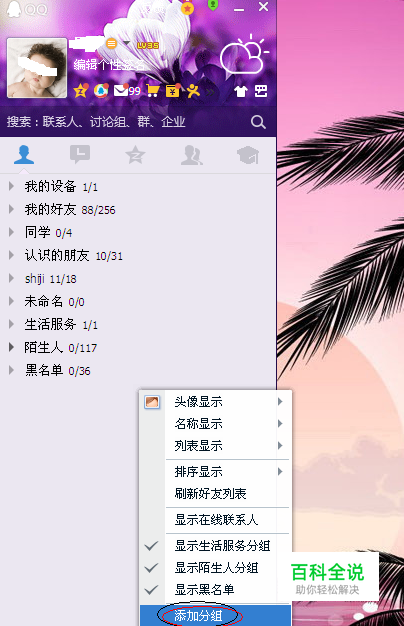Open 名称显示 submenu
Screen dimensions: 404x626
(x=216, y=424)
